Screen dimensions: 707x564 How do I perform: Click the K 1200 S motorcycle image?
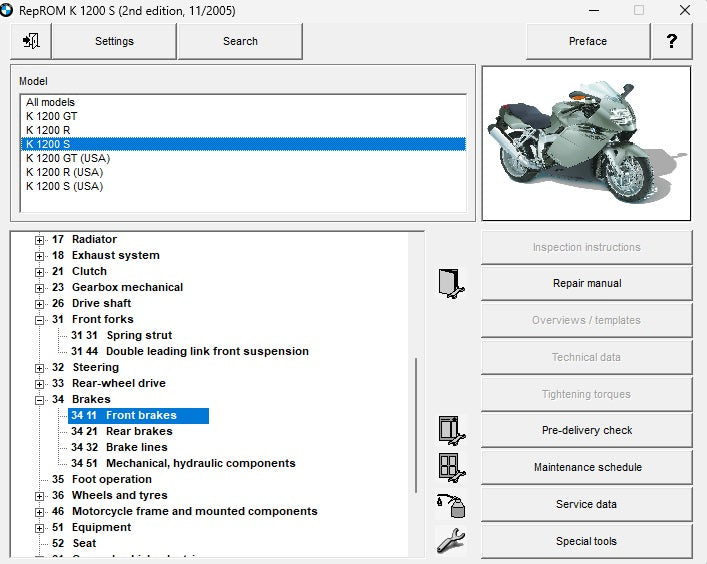(x=586, y=143)
